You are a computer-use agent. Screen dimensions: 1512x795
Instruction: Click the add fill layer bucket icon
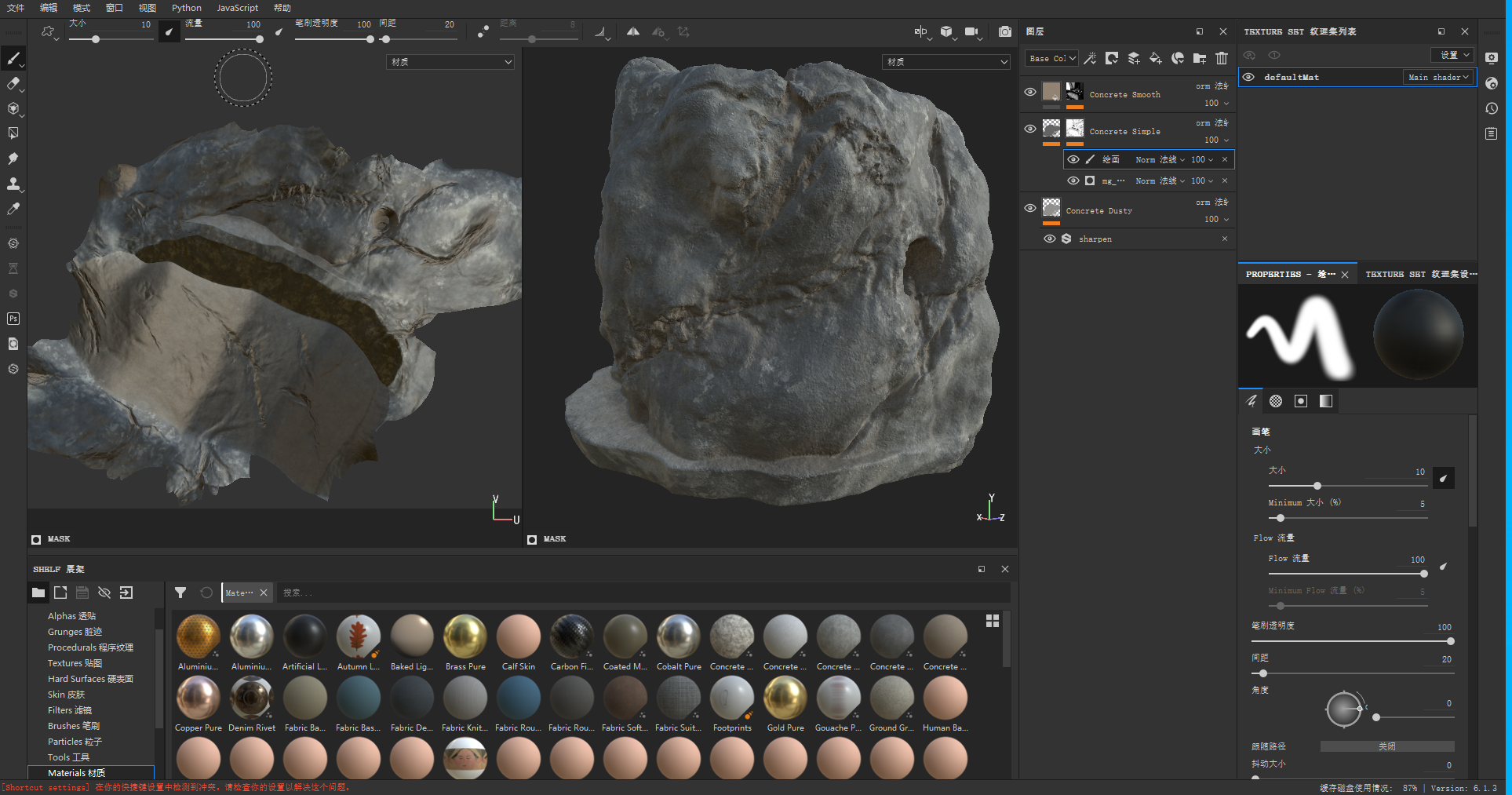pyautogui.click(x=1155, y=58)
